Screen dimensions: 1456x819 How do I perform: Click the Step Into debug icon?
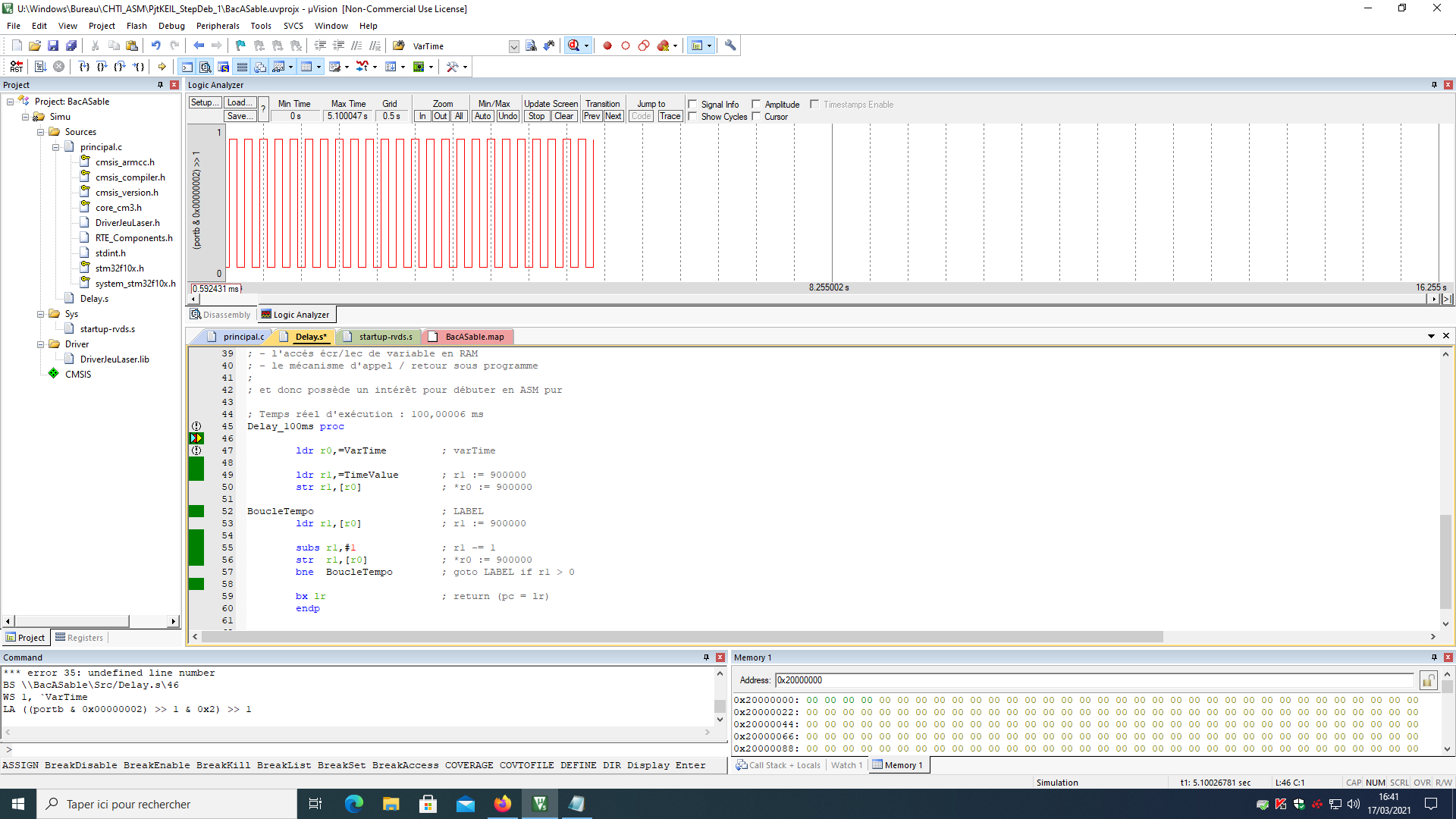coord(84,67)
